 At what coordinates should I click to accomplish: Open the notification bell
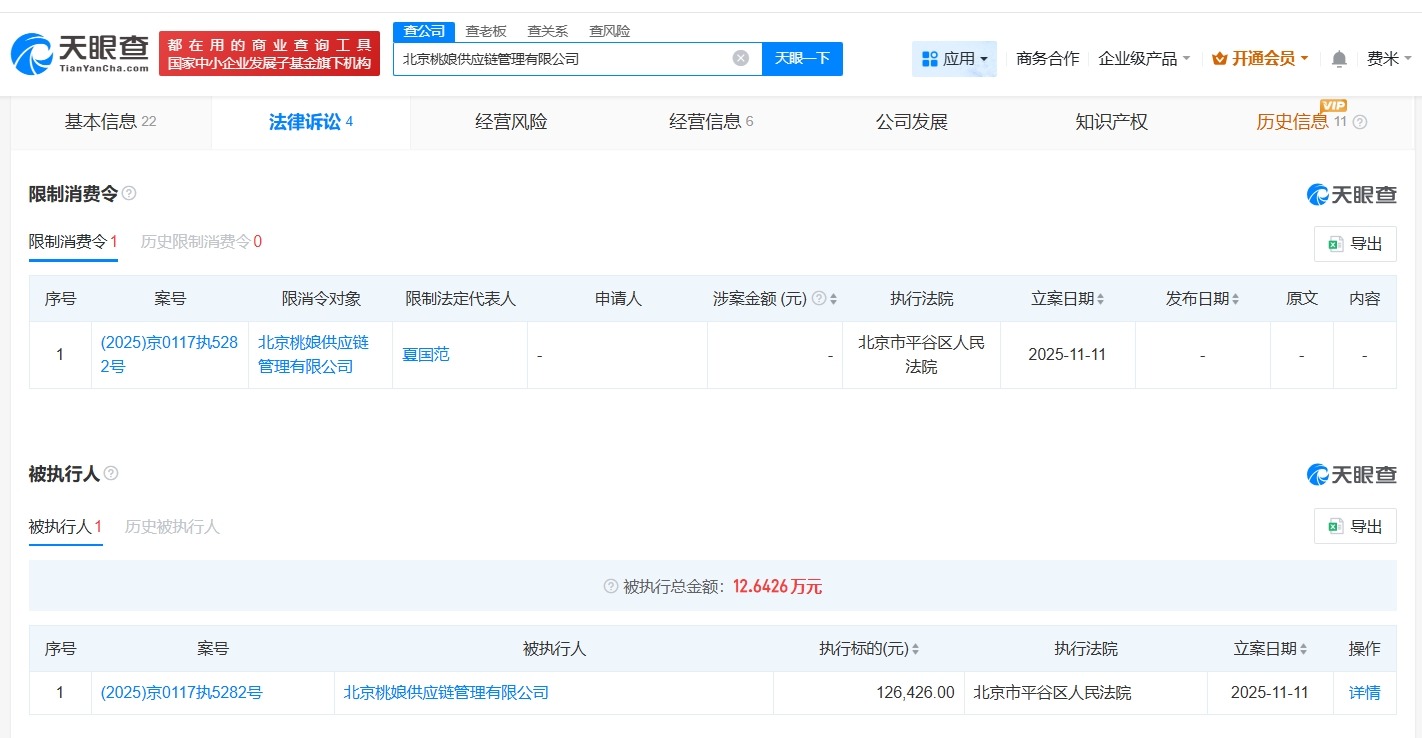tap(1338, 58)
